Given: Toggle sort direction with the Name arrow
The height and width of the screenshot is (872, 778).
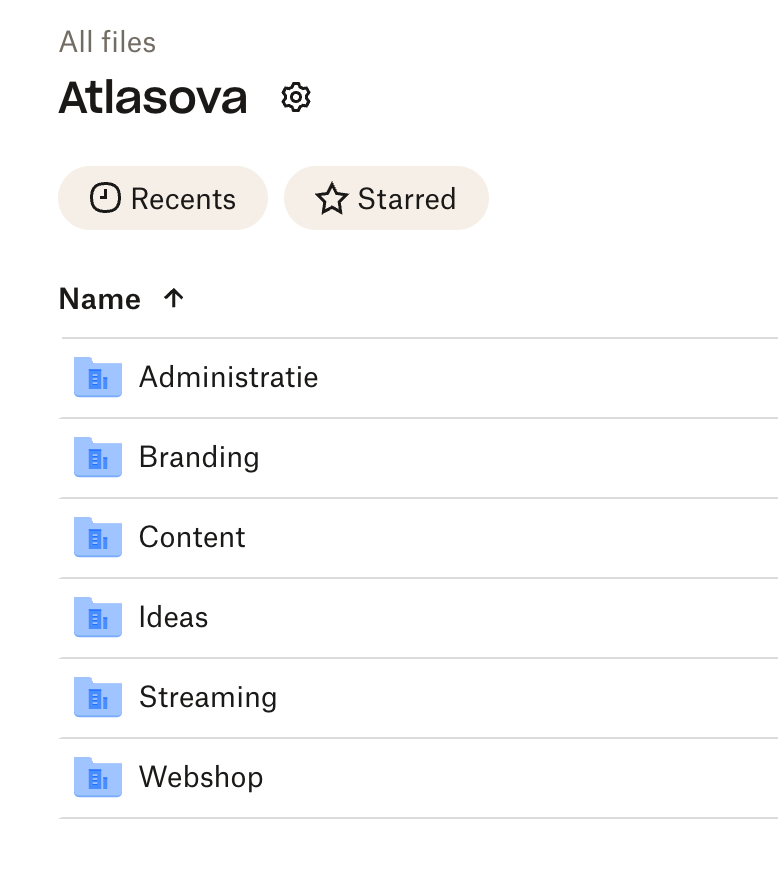Looking at the screenshot, I should tap(174, 298).
